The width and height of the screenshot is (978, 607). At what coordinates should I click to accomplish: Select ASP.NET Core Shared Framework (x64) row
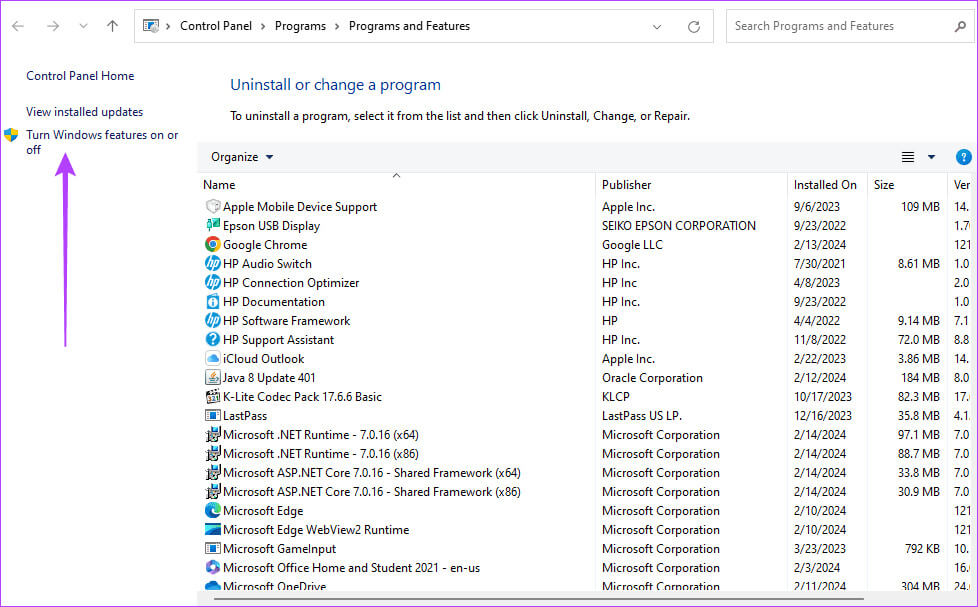click(x=586, y=473)
